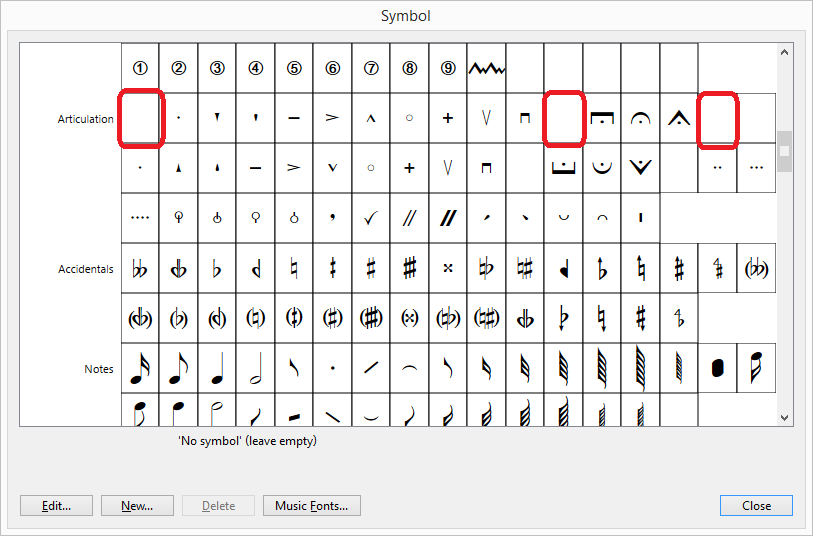Select the checkmark symbol
Viewport: 813px width, 536px height.
371,216
